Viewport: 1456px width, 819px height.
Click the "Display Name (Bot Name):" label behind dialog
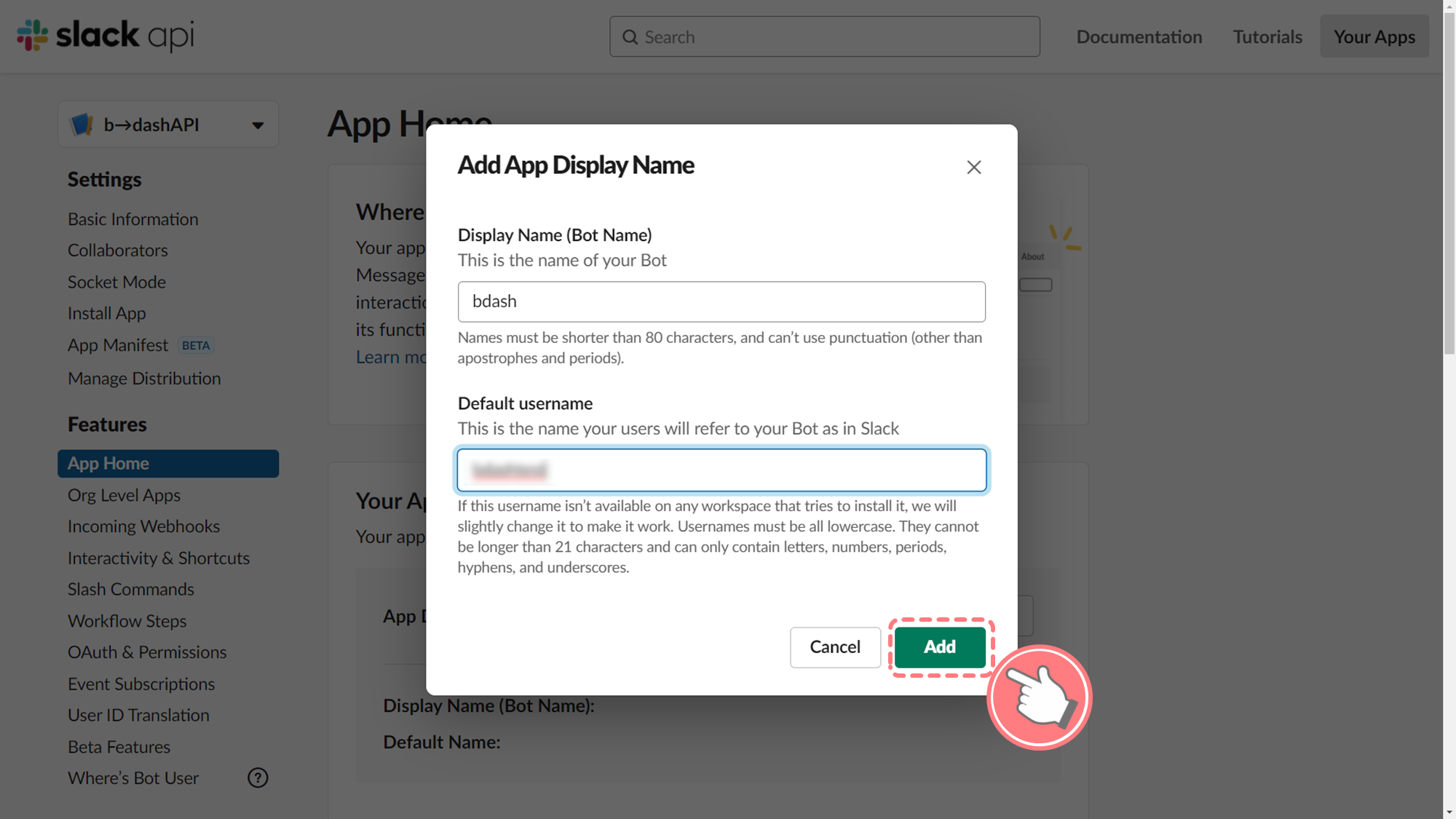pyautogui.click(x=488, y=706)
